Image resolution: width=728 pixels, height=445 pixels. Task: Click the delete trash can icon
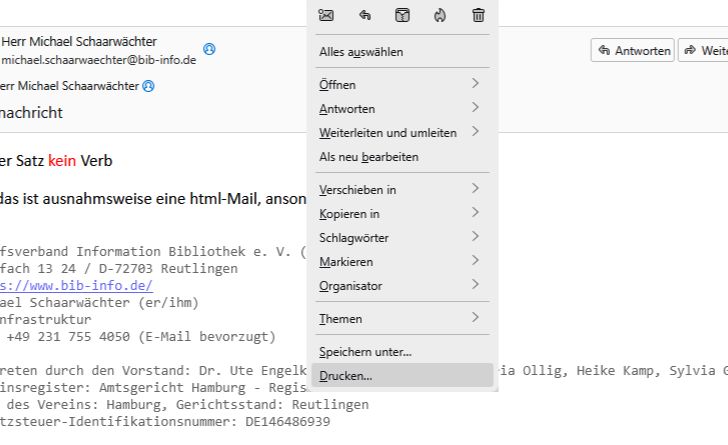pyautogui.click(x=478, y=15)
